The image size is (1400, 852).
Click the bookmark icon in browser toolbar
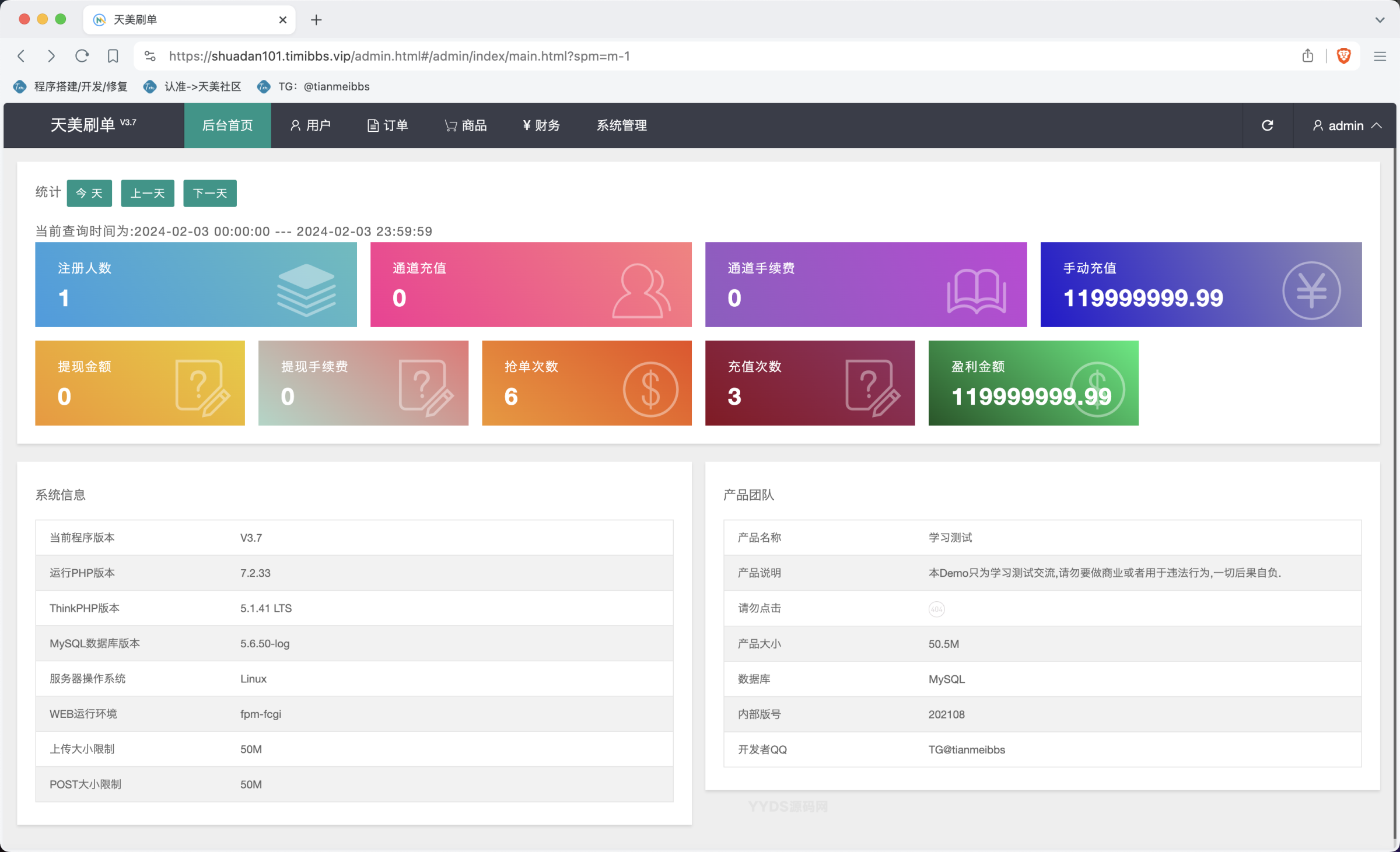pos(113,56)
